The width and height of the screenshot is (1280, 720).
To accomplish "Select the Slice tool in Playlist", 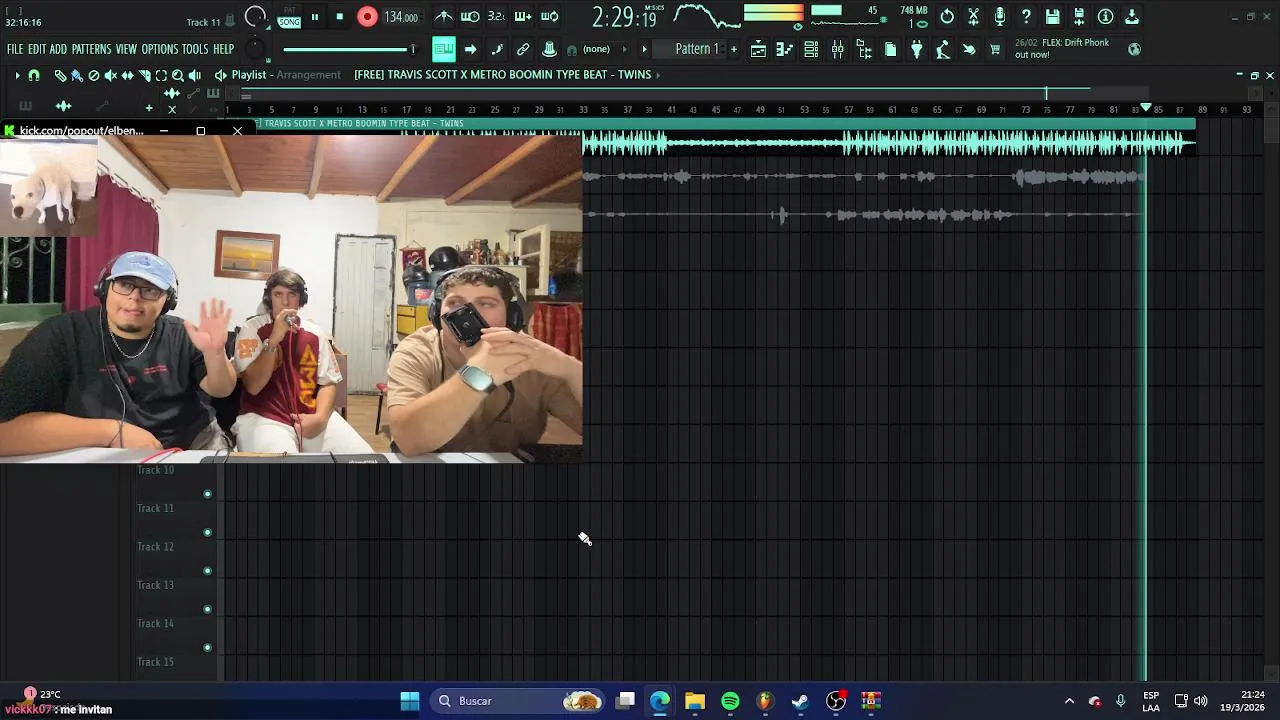I will [x=144, y=75].
